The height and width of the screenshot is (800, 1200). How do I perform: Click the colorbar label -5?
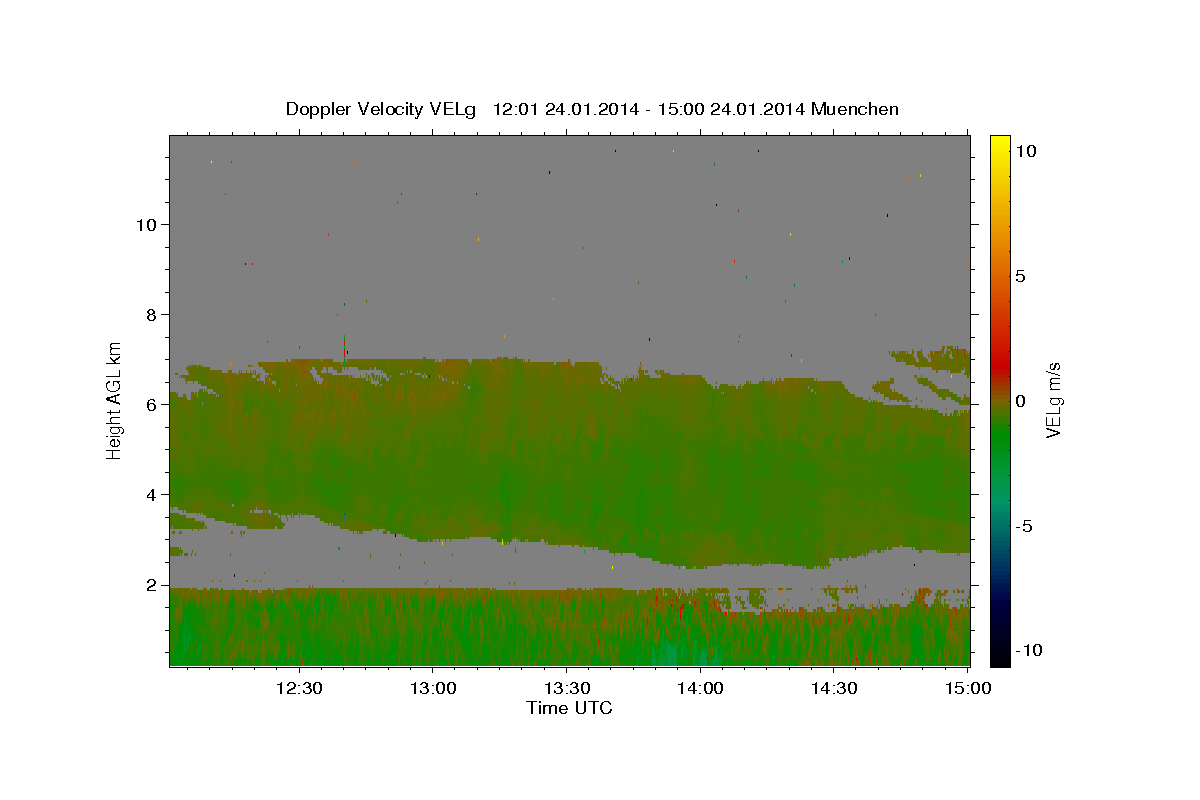pos(1026,526)
